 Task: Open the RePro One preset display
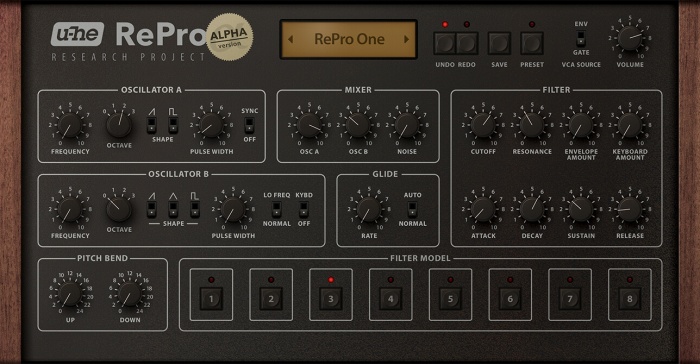(x=349, y=39)
